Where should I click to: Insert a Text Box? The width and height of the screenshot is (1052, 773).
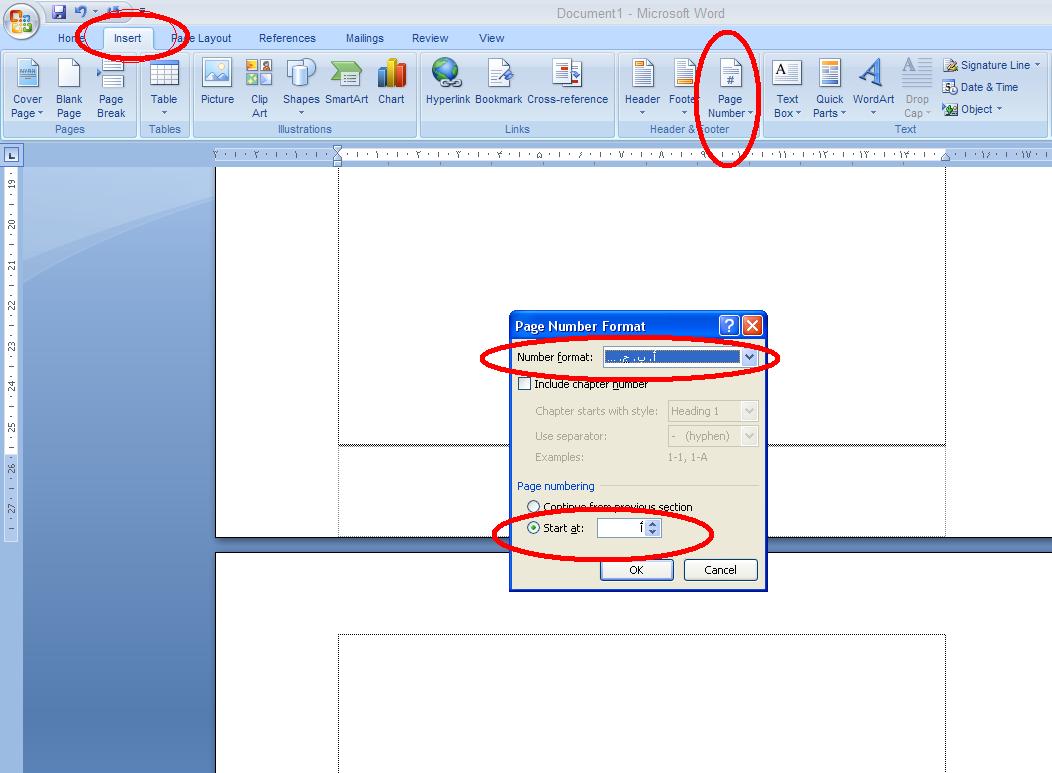pos(787,89)
